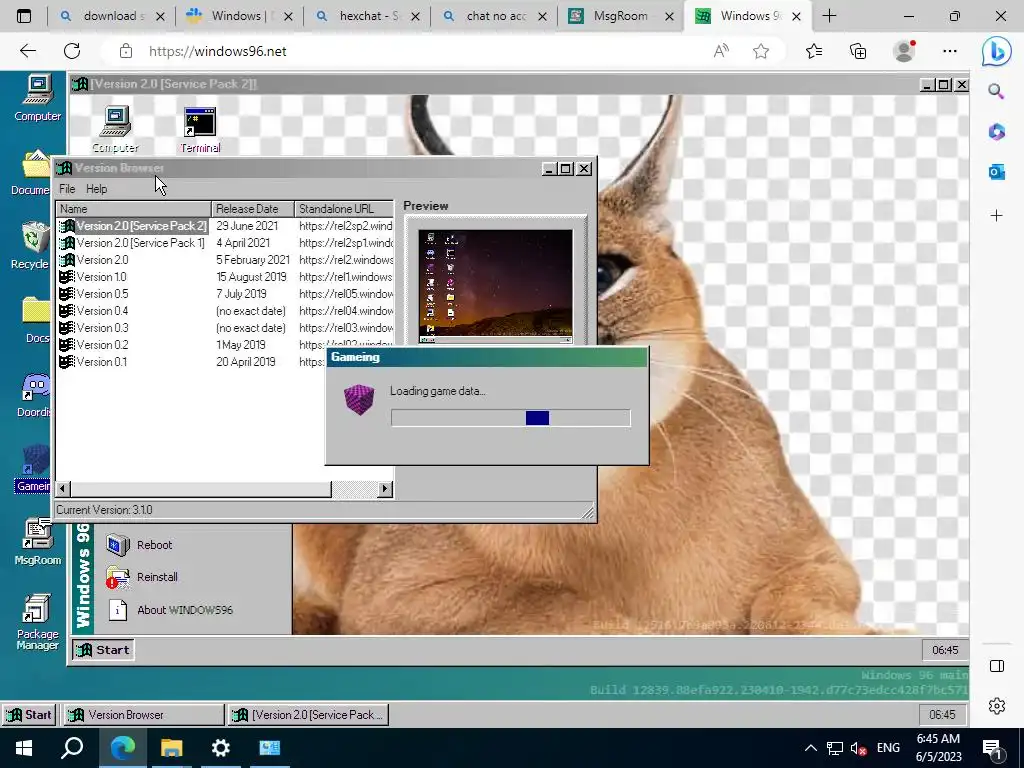The image size is (1024, 768).
Task: Open Windows Start menu on the host taskbar
Action: 24,748
